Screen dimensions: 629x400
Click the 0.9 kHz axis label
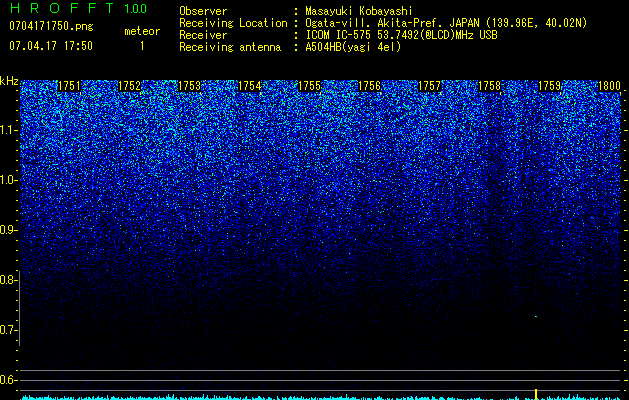pyautogui.click(x=9, y=230)
